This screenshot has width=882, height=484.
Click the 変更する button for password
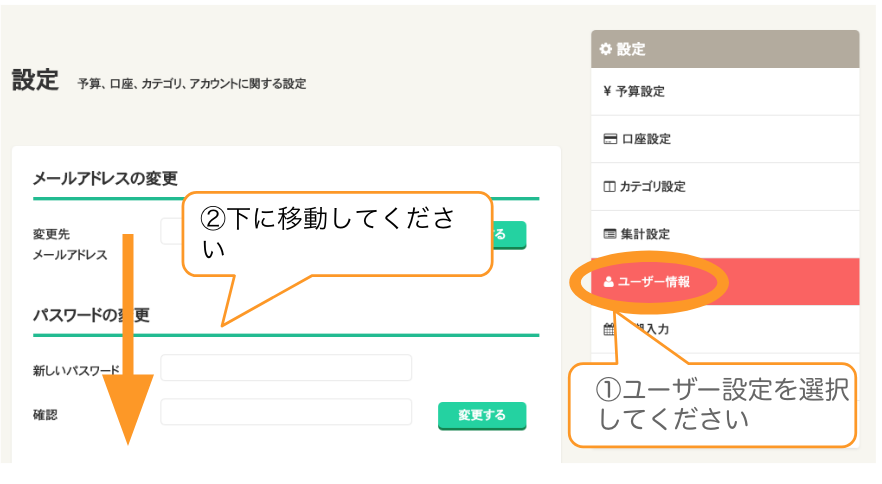482,415
